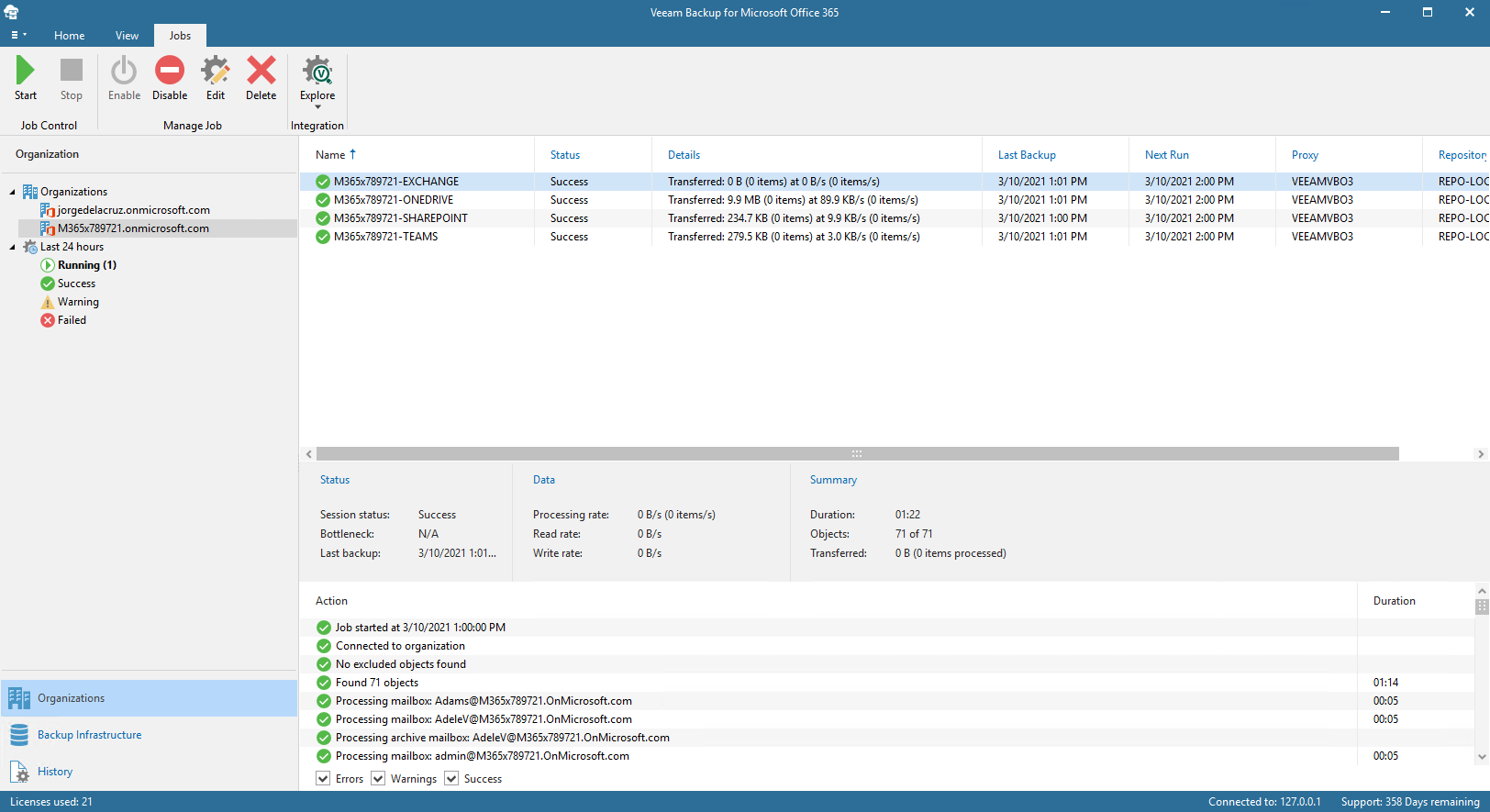1490x812 pixels.
Task: Show Running (1) sessions
Action: pos(87,265)
